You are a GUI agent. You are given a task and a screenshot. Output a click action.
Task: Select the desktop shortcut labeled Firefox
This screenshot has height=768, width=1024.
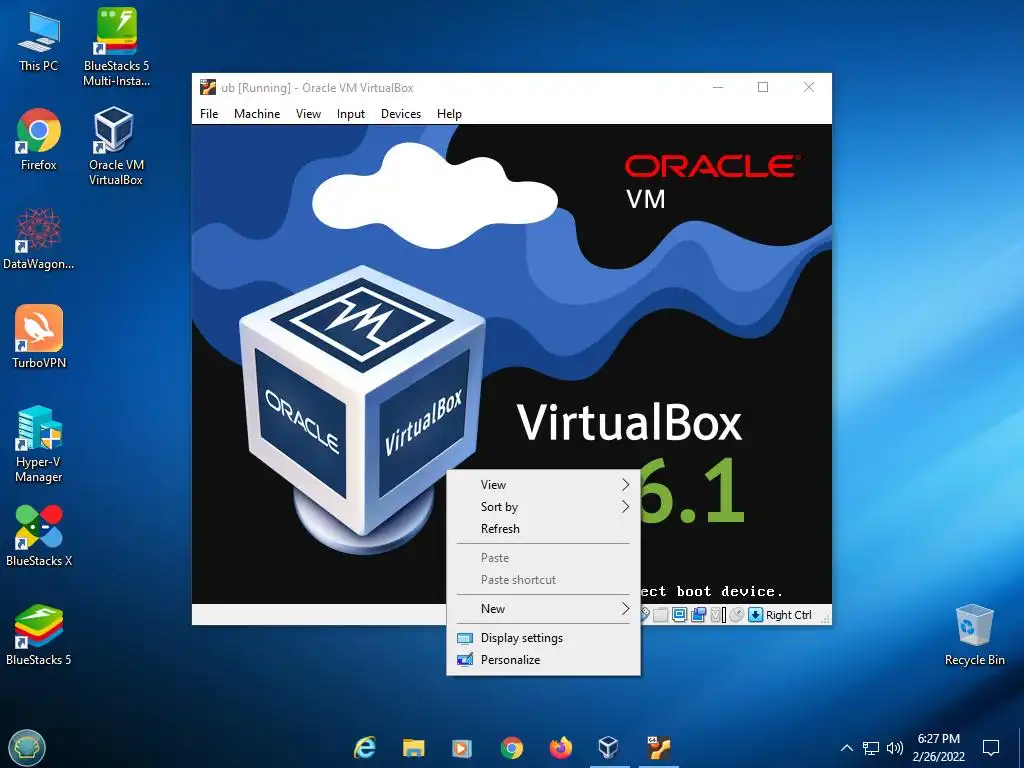(39, 139)
